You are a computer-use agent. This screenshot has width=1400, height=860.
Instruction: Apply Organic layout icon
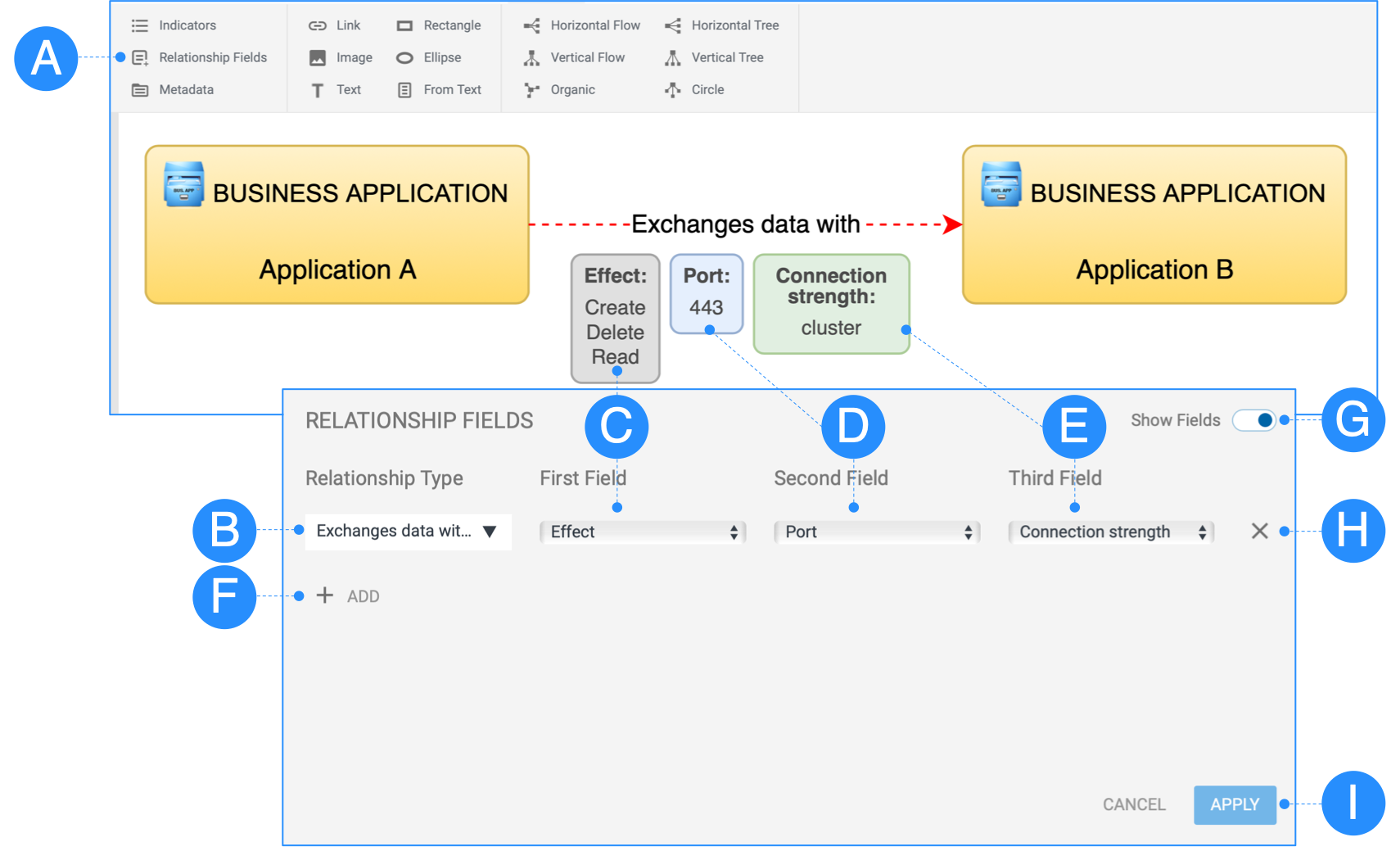pyautogui.click(x=532, y=90)
